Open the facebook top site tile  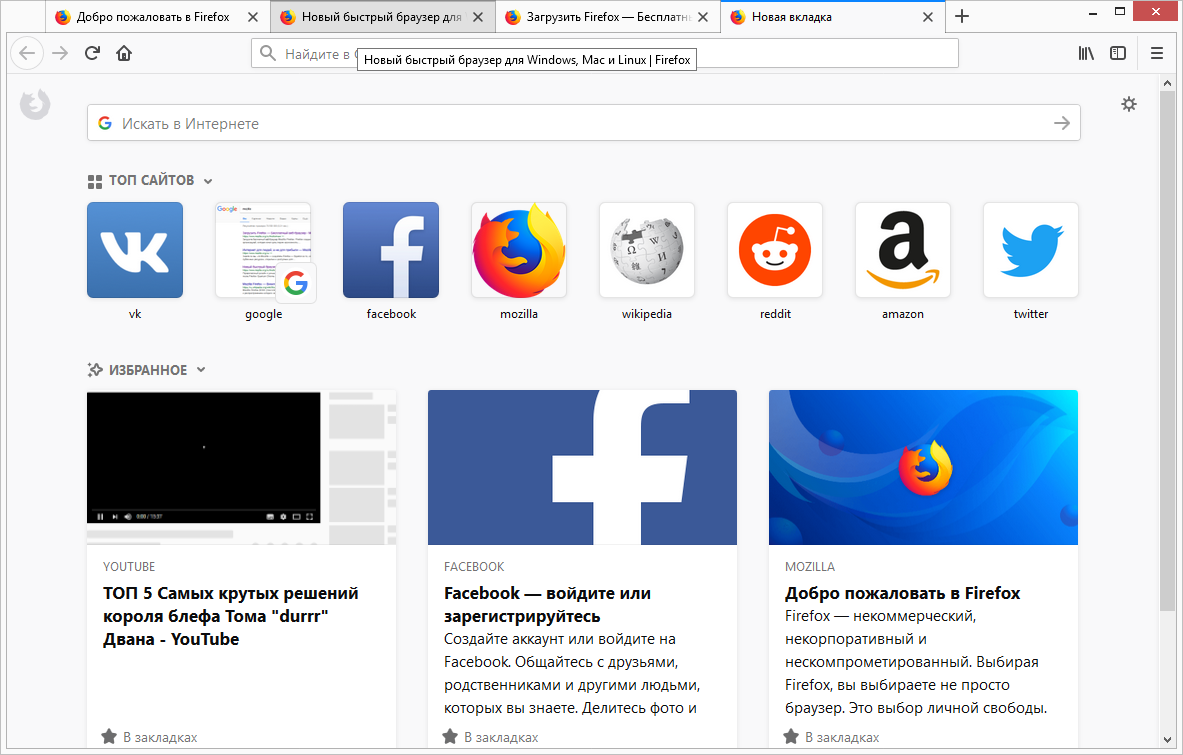tap(391, 250)
